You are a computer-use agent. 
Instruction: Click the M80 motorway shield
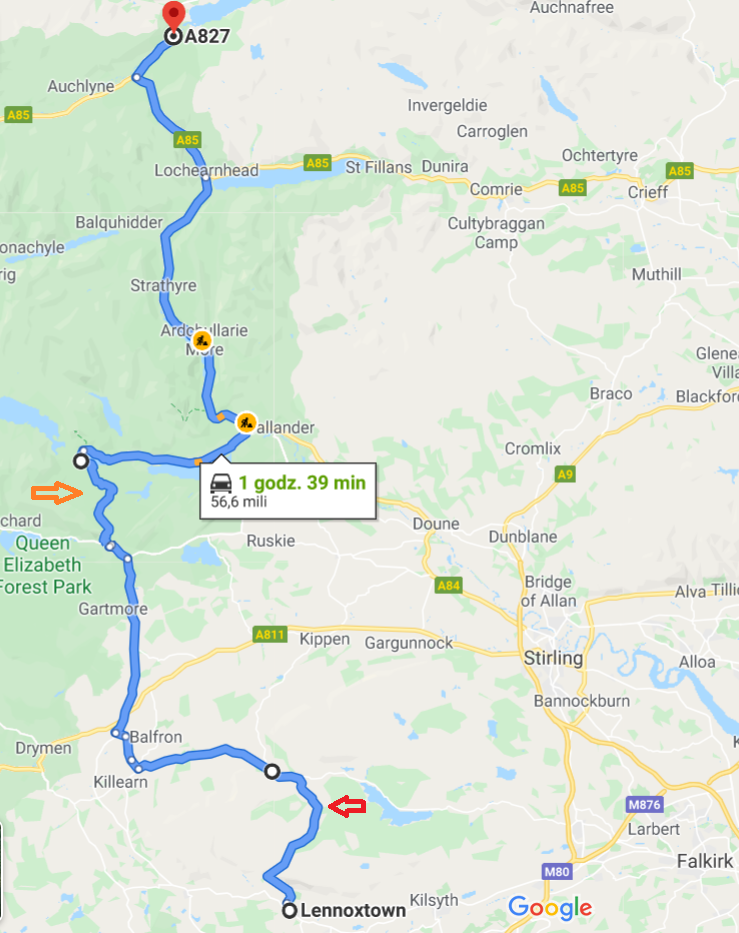point(557,872)
